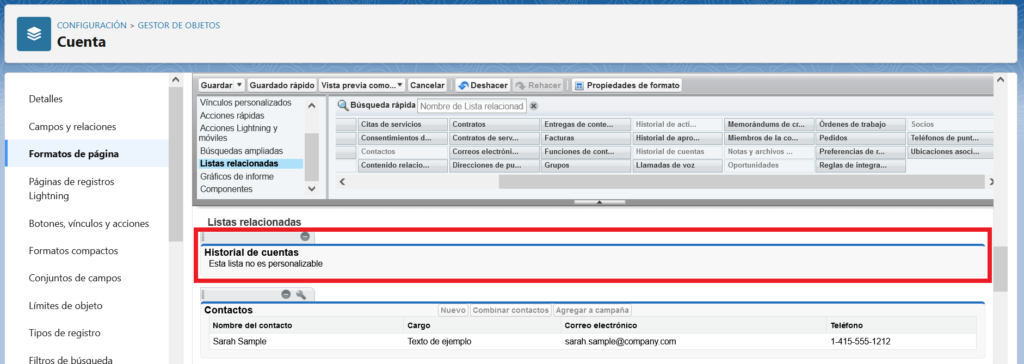This screenshot has height=364, width=1024.
Task: Click the Deshacer undo arrow button
Action: click(x=483, y=86)
